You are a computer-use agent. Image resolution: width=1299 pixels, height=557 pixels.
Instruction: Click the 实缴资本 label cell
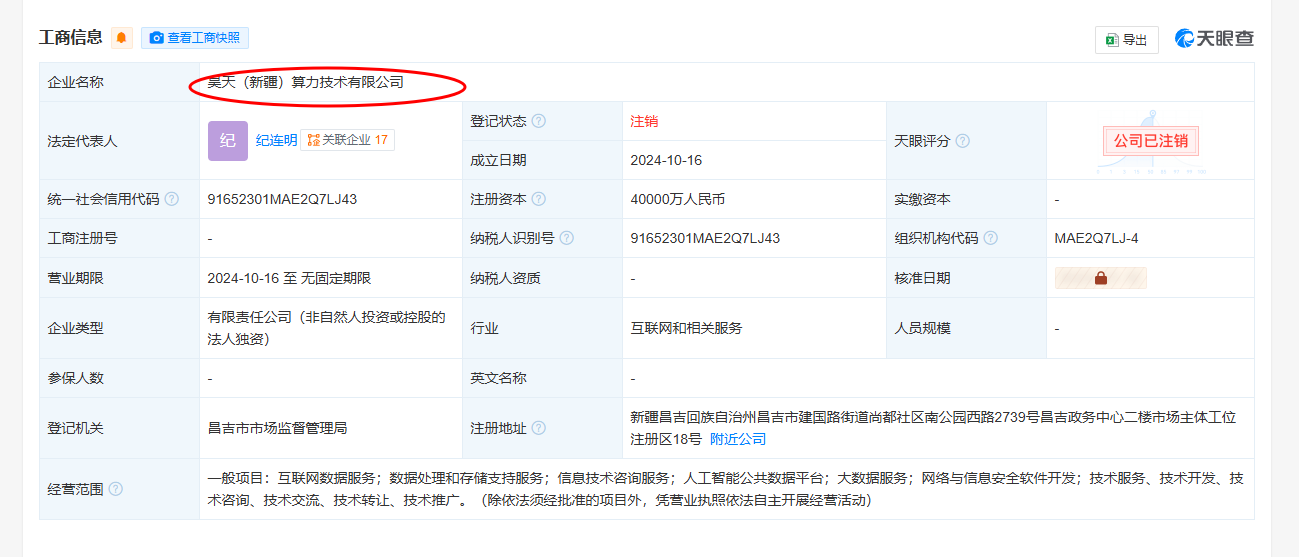pyautogui.click(x=966, y=199)
